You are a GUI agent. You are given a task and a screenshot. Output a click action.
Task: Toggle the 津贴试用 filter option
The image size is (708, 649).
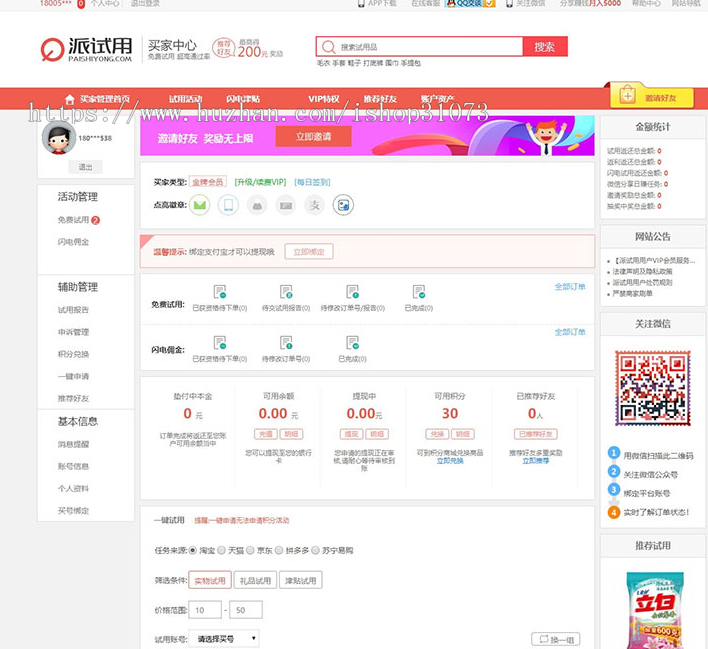tap(301, 580)
